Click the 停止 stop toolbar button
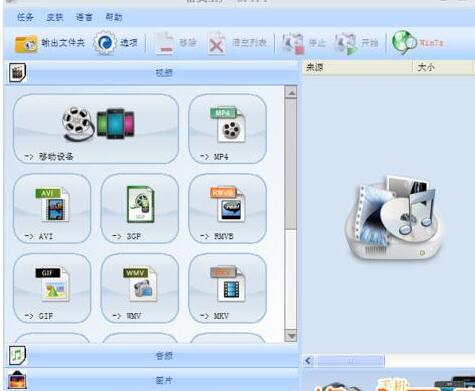Screen dimensions: 475x391 point(303,43)
